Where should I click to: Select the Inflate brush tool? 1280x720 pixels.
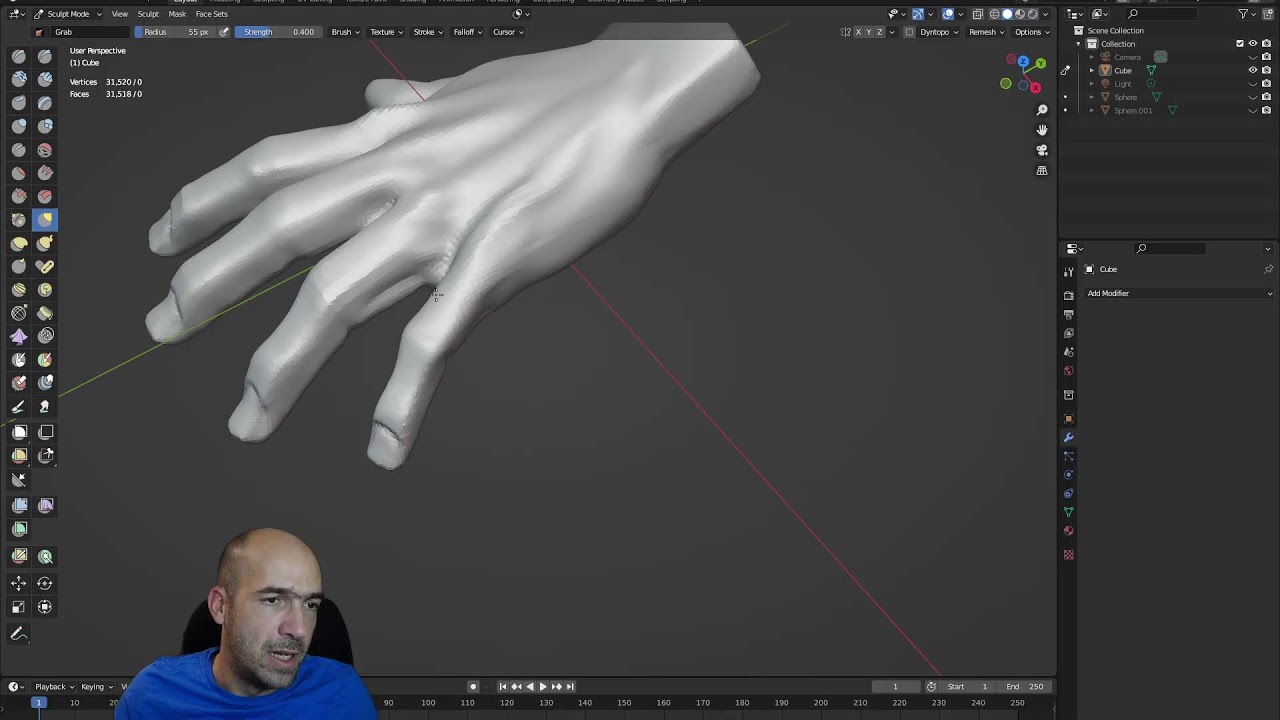pos(19,126)
